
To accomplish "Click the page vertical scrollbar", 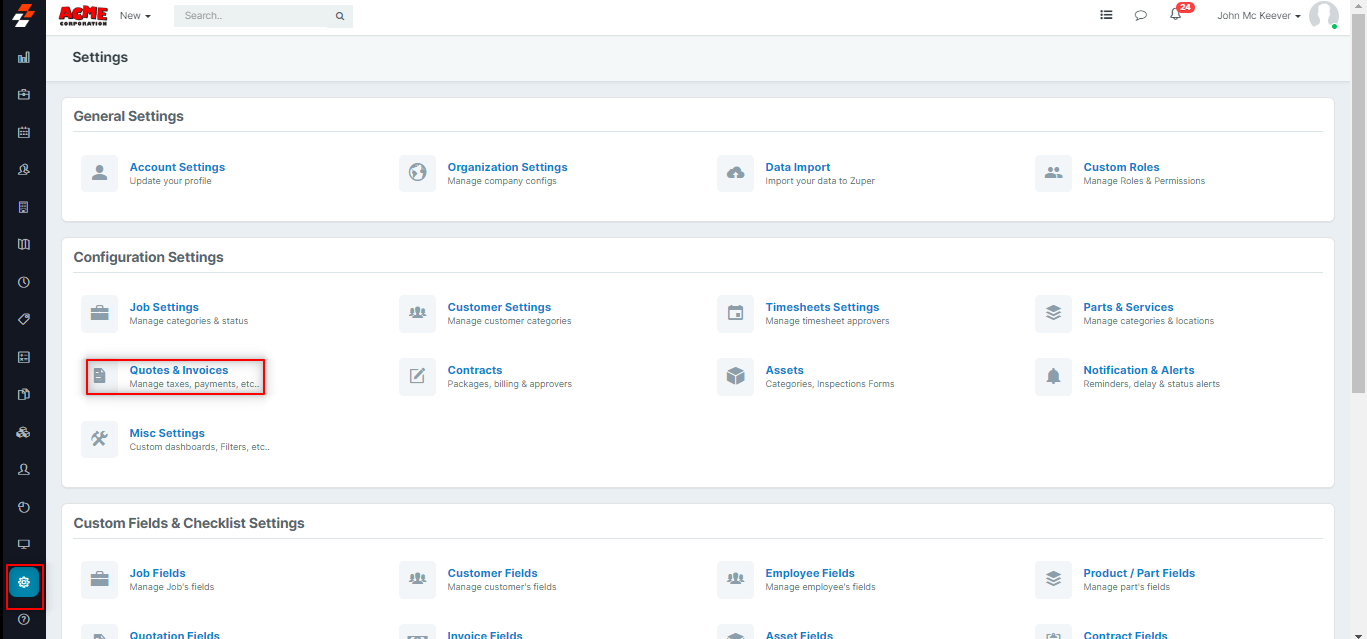I will tap(1358, 200).
